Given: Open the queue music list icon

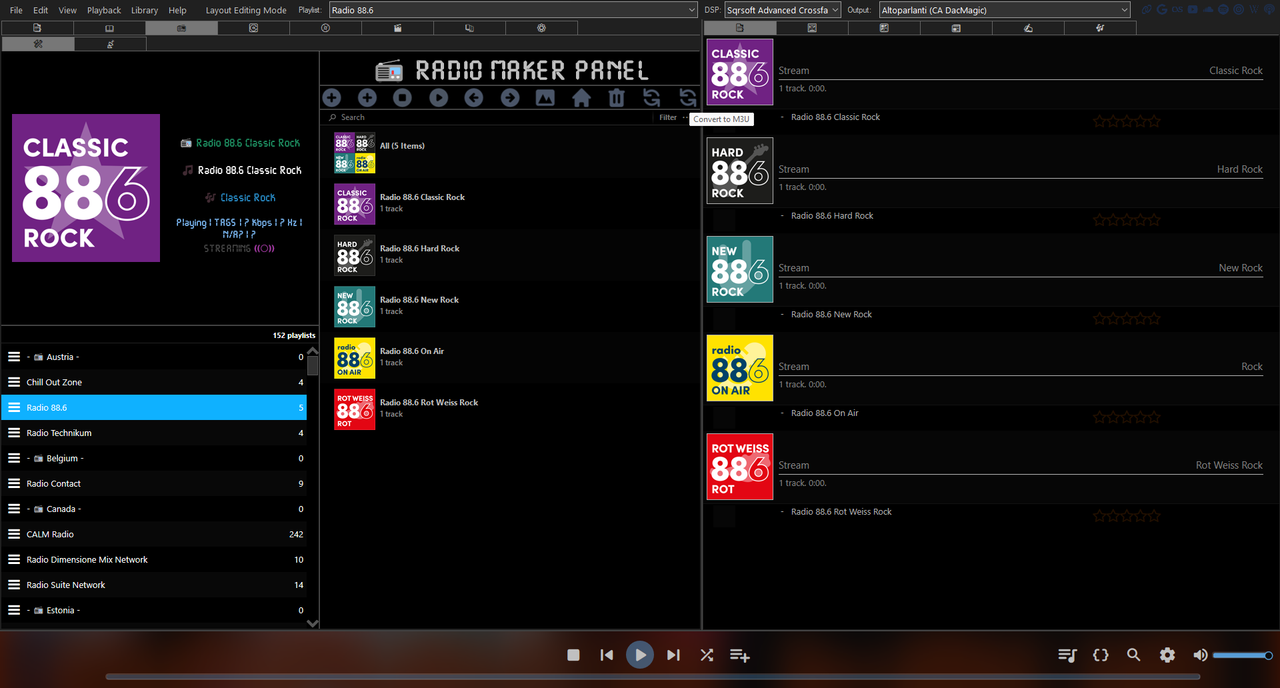Looking at the screenshot, I should click(x=1068, y=655).
